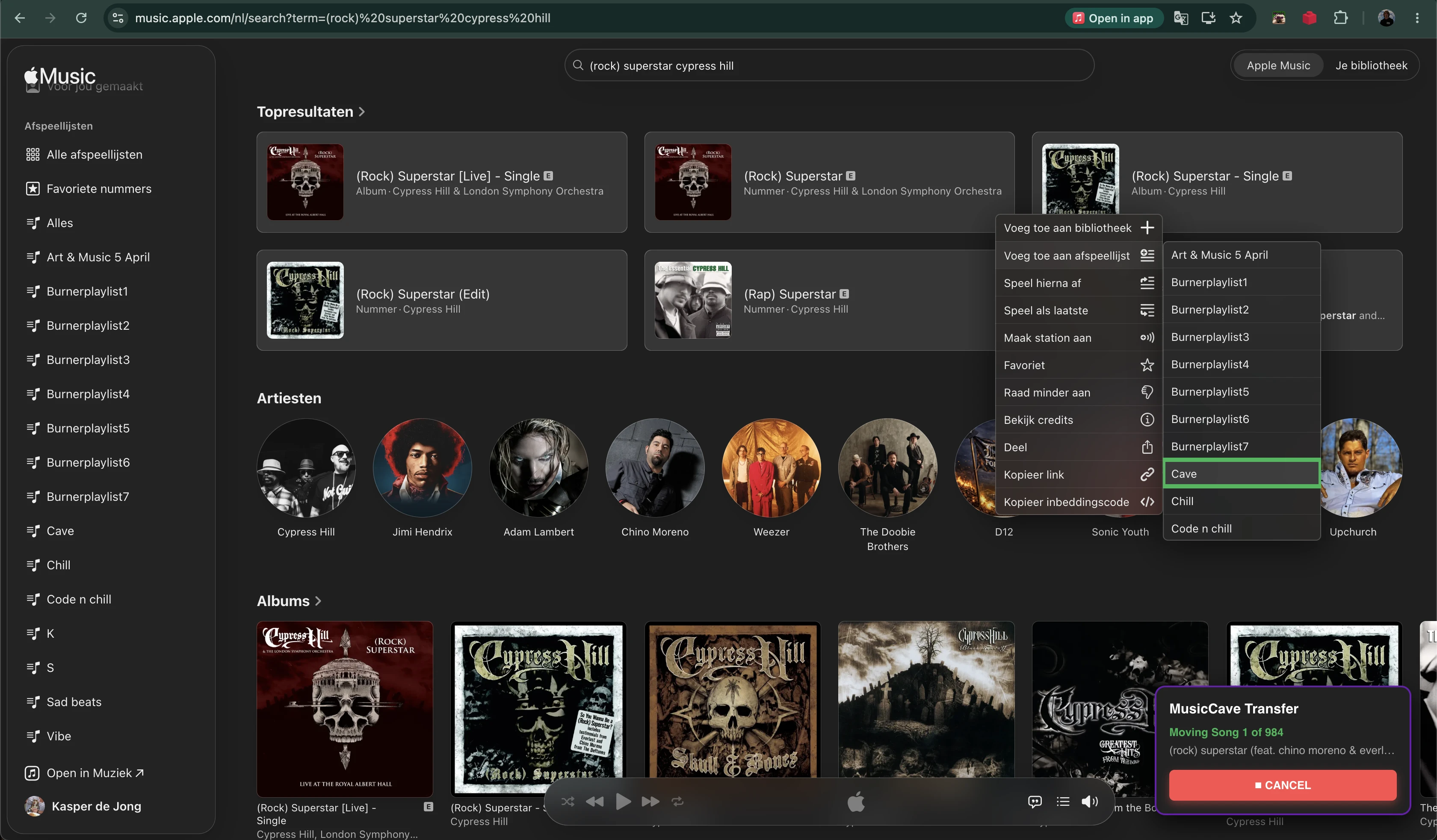This screenshot has width=1437, height=840.
Task: Select Raad minder aan menu entry
Action: coord(1078,392)
